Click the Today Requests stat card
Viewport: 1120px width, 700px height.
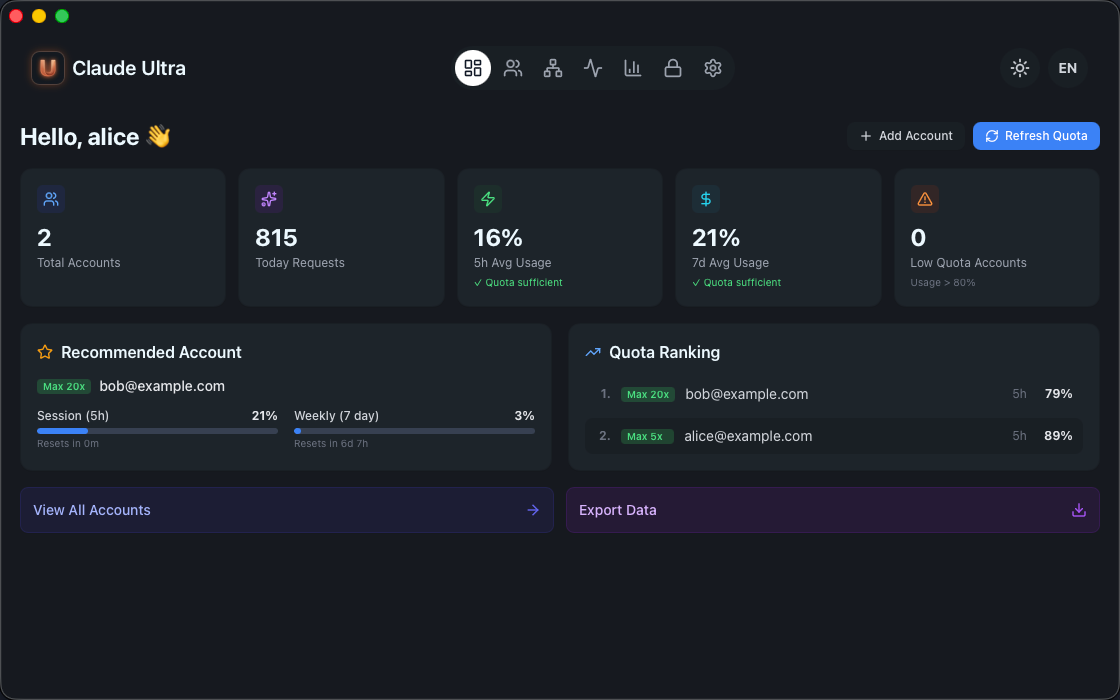coord(340,237)
